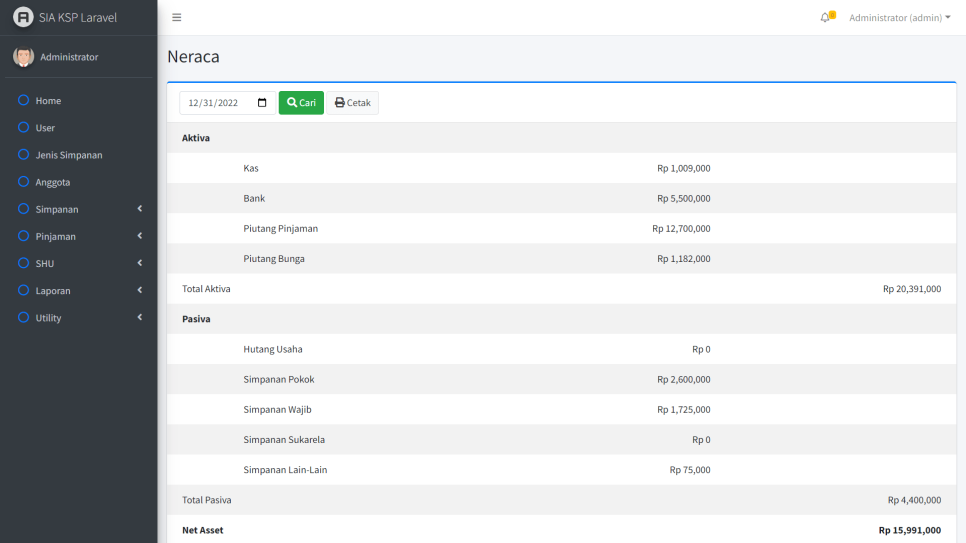
Task: Click the Laporan circle icon
Action: click(x=23, y=290)
